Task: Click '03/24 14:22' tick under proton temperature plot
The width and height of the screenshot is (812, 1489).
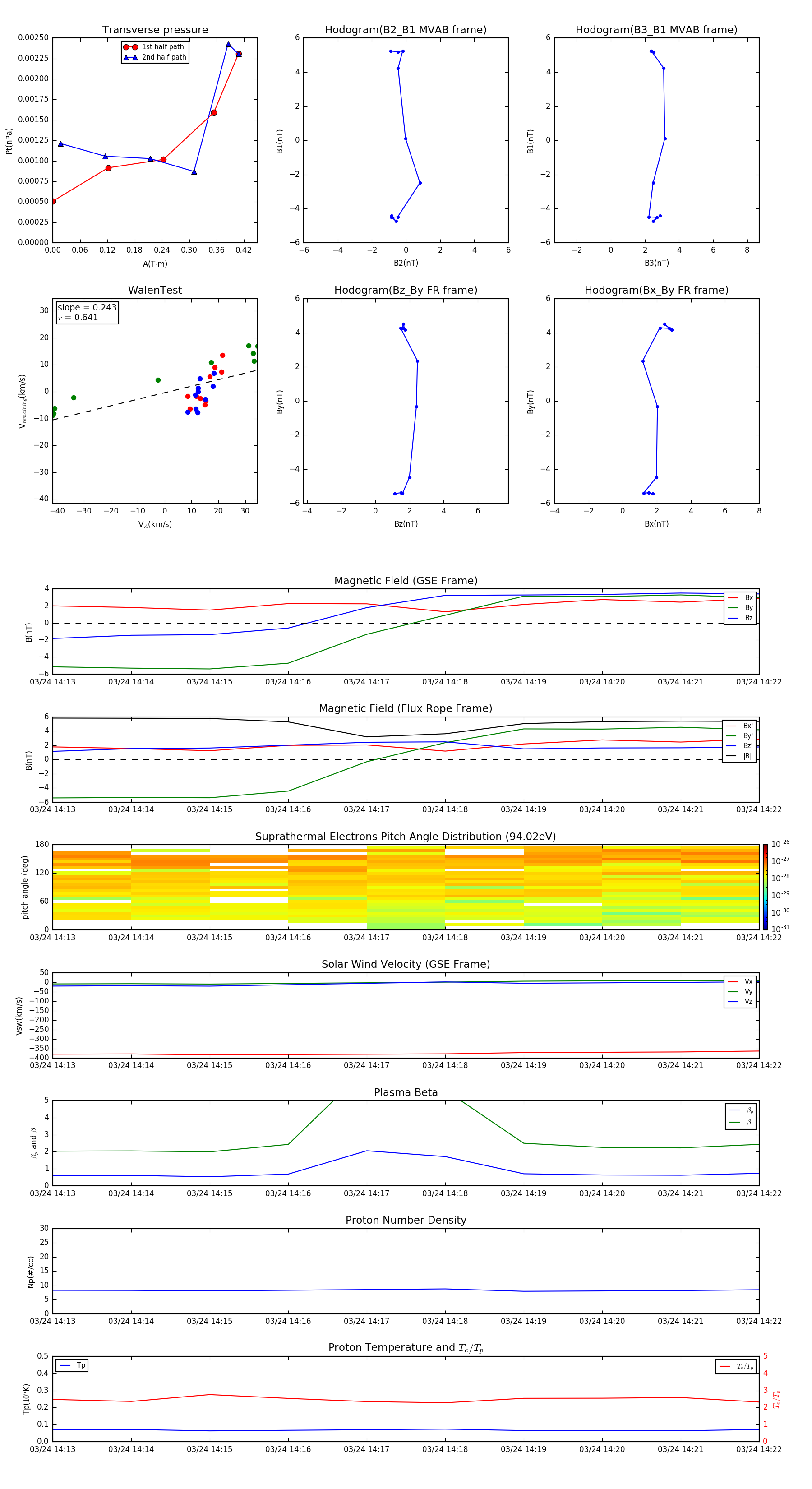Action: pos(759,1449)
